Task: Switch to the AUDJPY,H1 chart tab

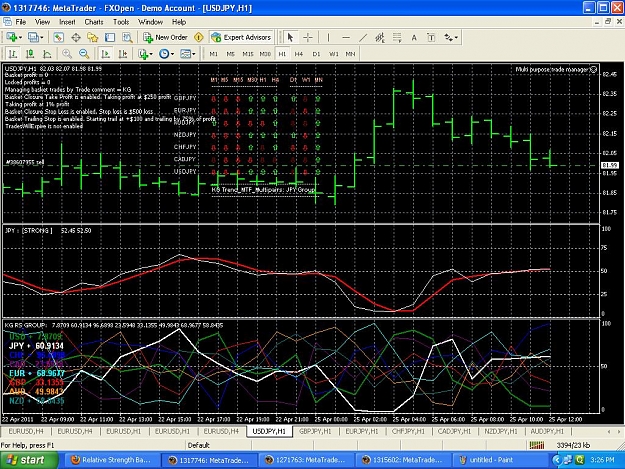Action: coord(547,431)
